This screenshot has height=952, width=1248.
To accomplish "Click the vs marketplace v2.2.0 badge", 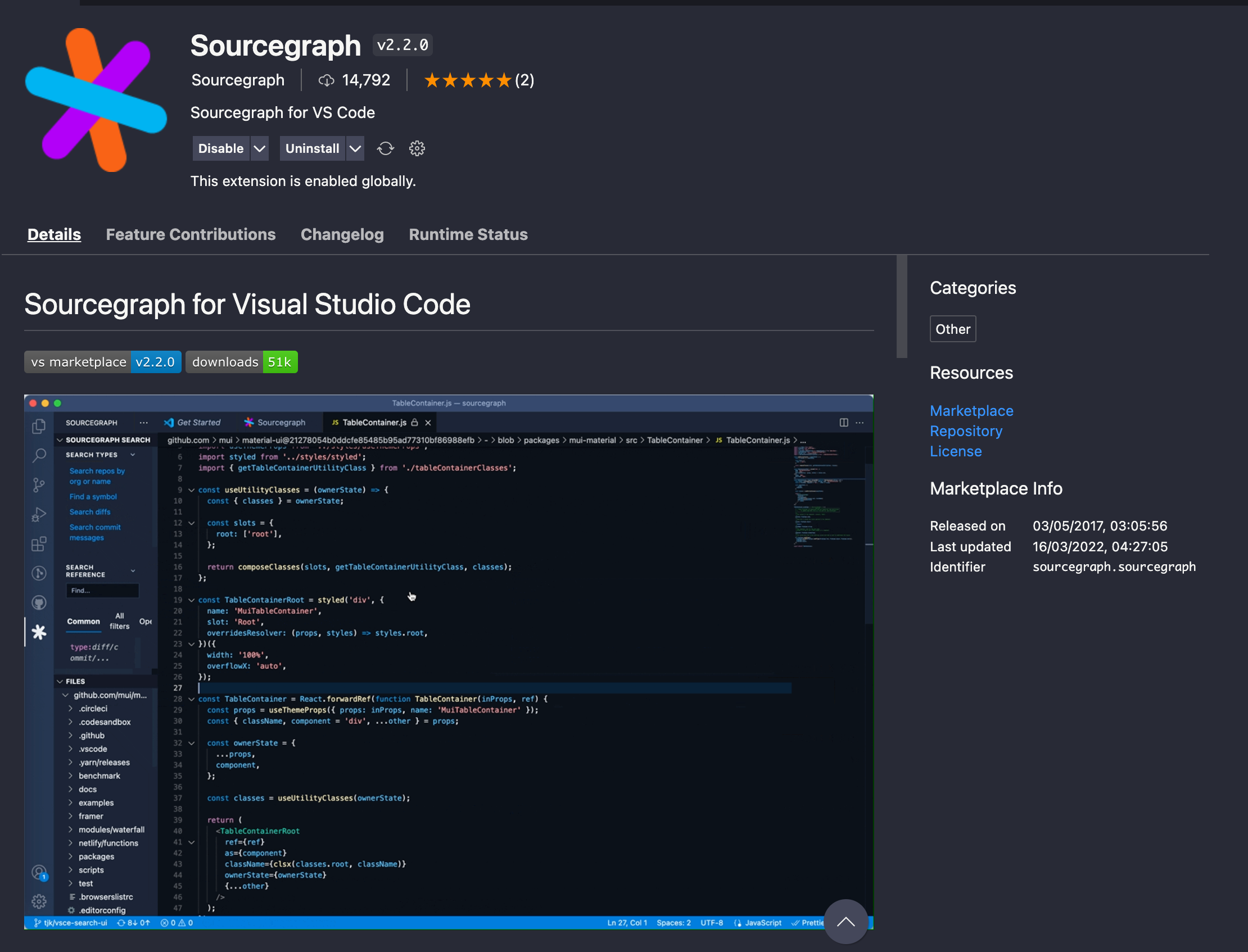I will point(102,362).
